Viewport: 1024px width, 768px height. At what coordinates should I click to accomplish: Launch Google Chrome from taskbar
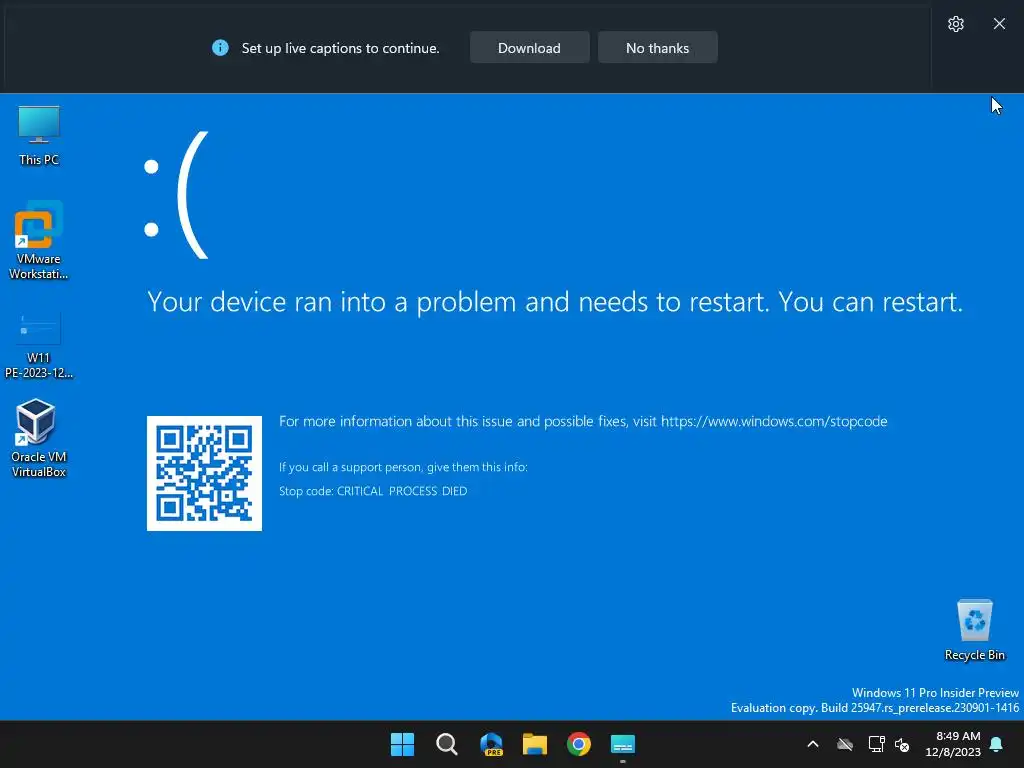(x=579, y=744)
